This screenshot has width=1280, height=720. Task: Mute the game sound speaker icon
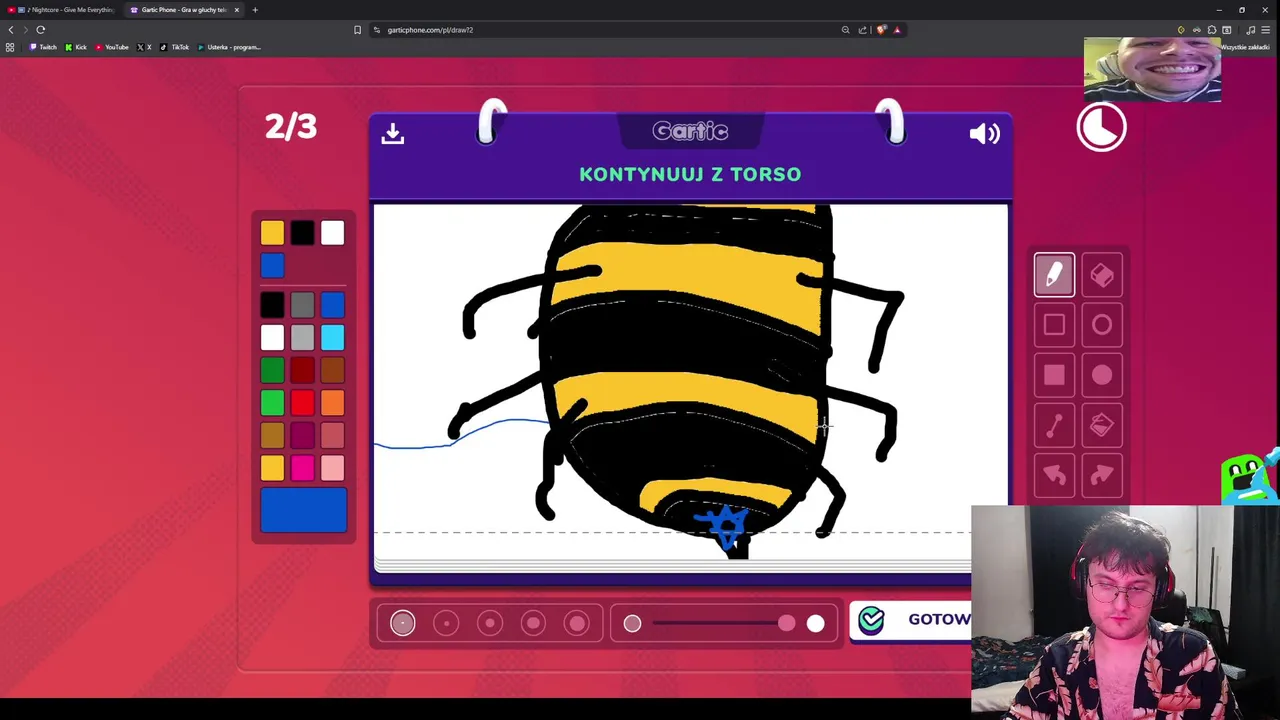tap(984, 133)
